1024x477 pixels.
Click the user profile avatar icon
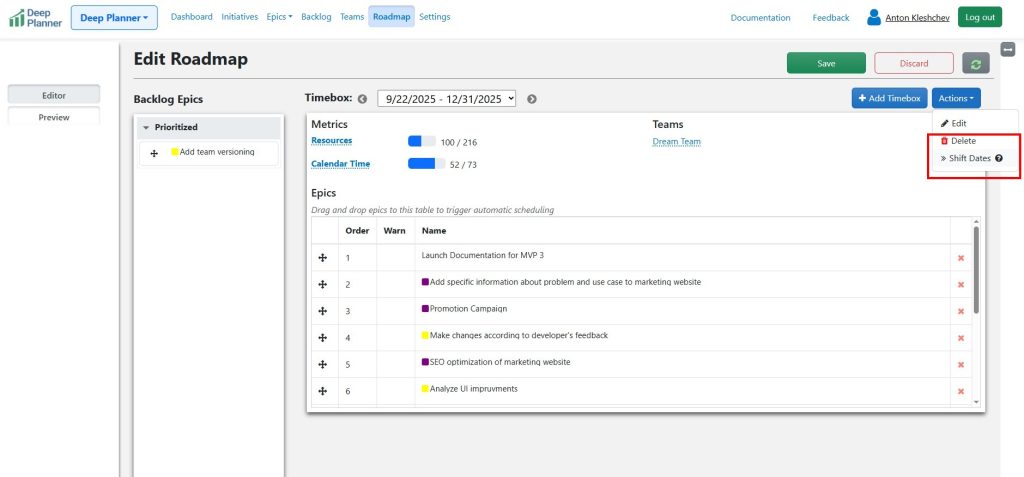coord(874,17)
